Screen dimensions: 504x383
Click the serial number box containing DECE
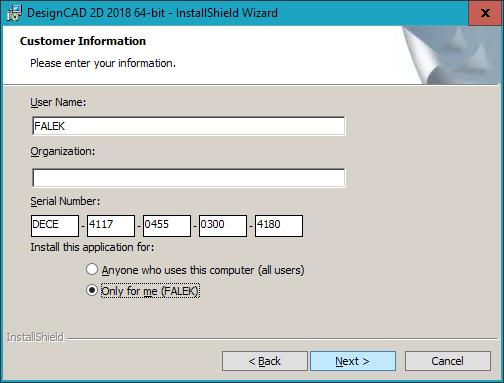(55, 226)
